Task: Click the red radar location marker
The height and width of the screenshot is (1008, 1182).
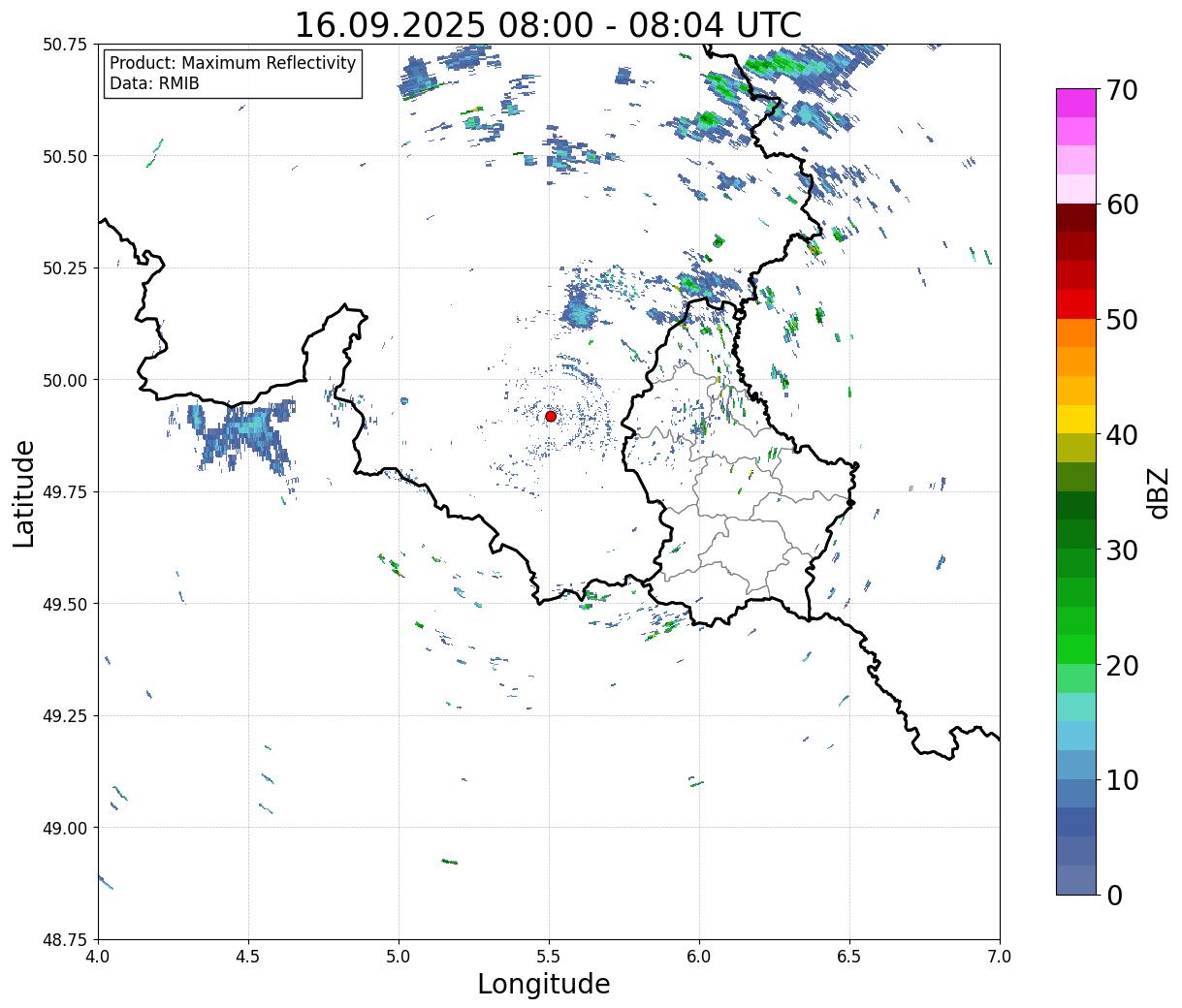Action: point(550,416)
